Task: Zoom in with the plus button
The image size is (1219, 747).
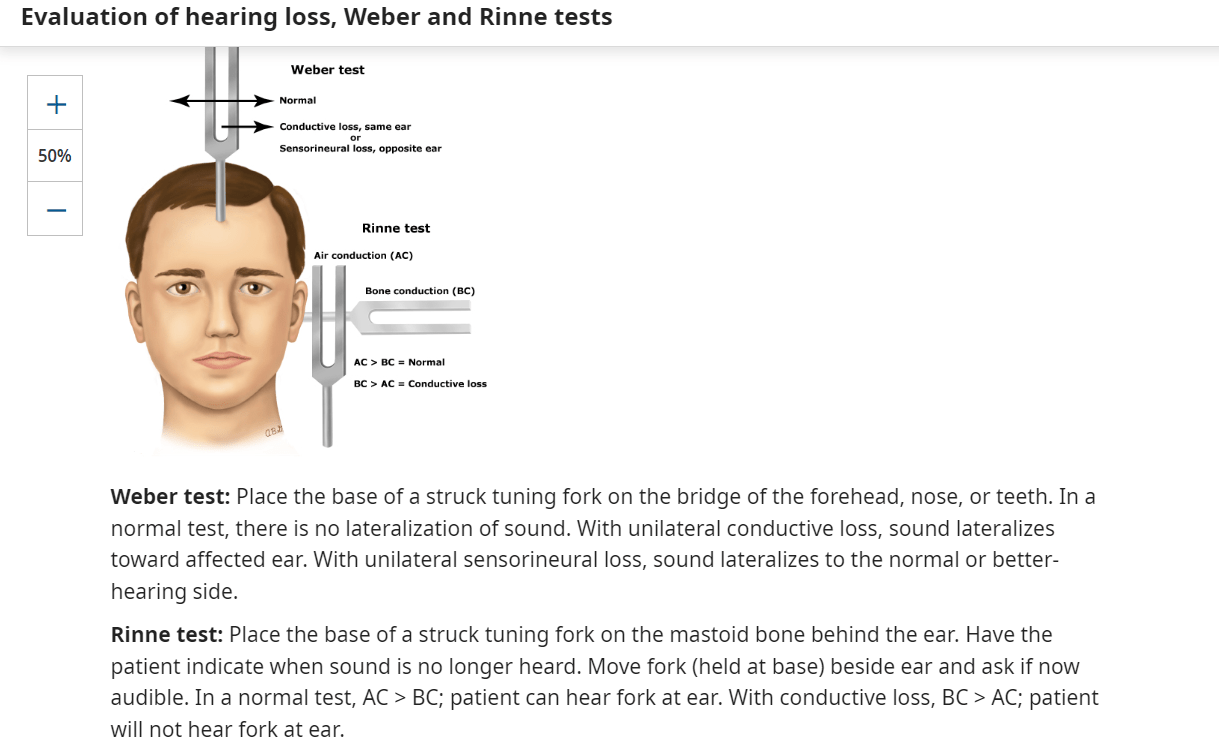Action: click(56, 103)
